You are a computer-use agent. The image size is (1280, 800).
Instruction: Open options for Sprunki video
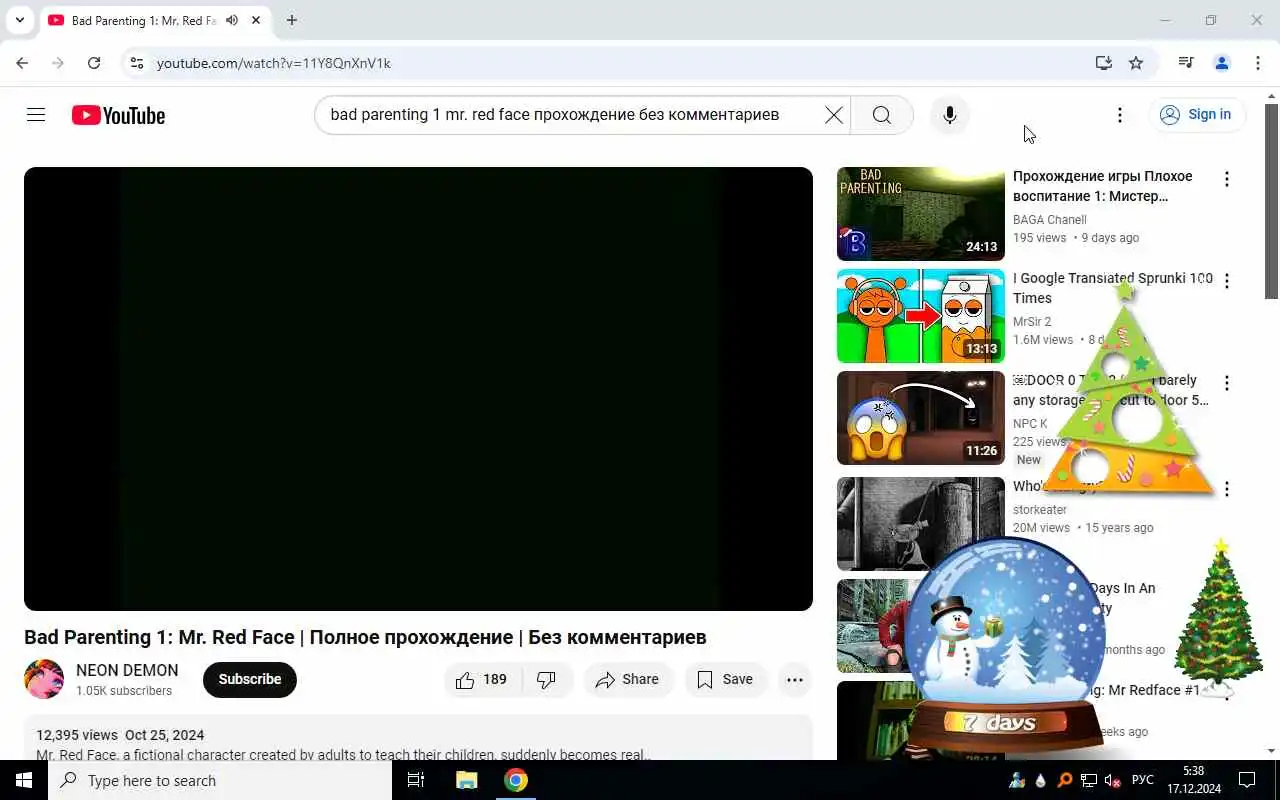1227,281
